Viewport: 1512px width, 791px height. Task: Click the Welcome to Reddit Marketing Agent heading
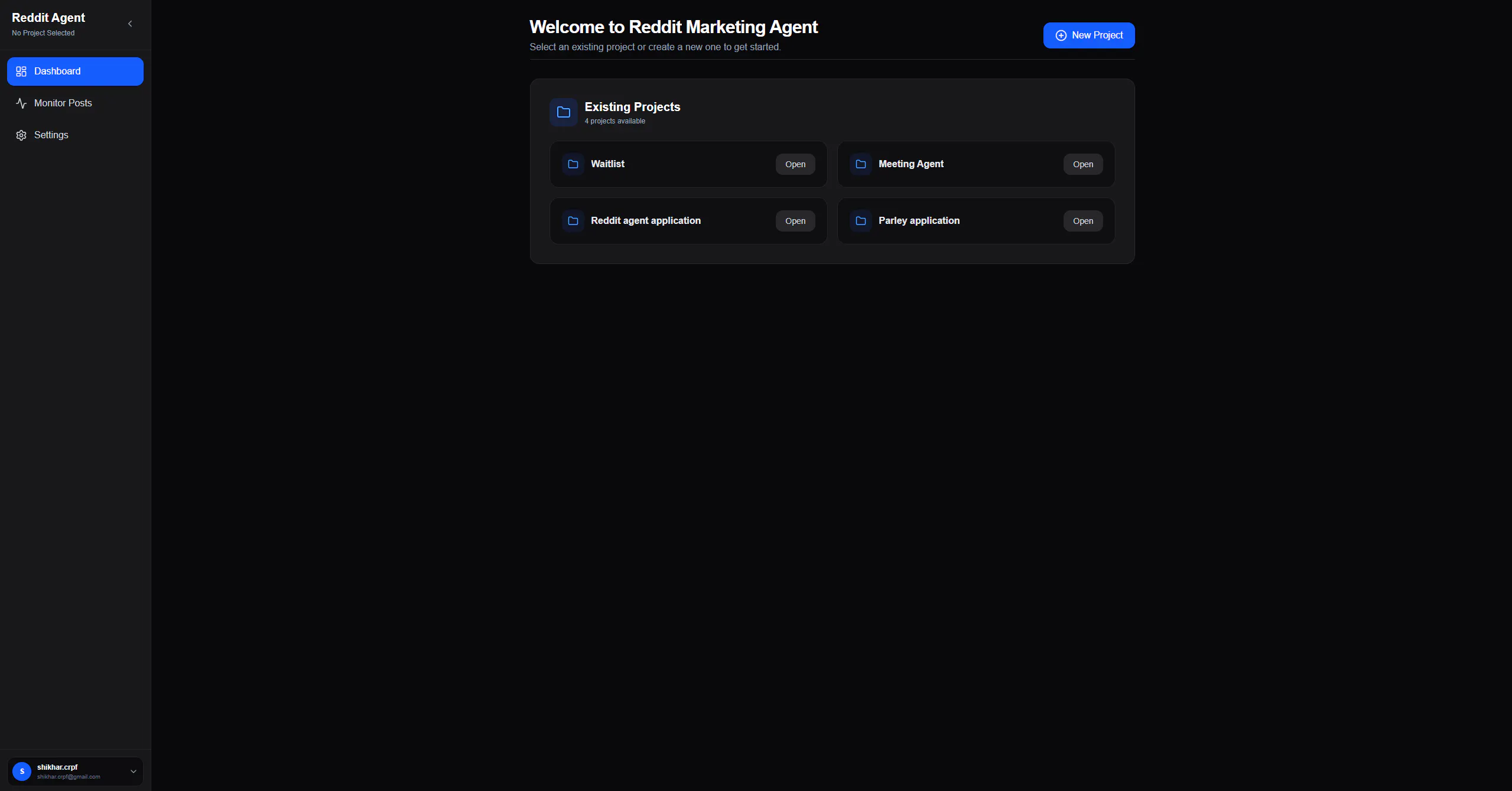click(674, 27)
